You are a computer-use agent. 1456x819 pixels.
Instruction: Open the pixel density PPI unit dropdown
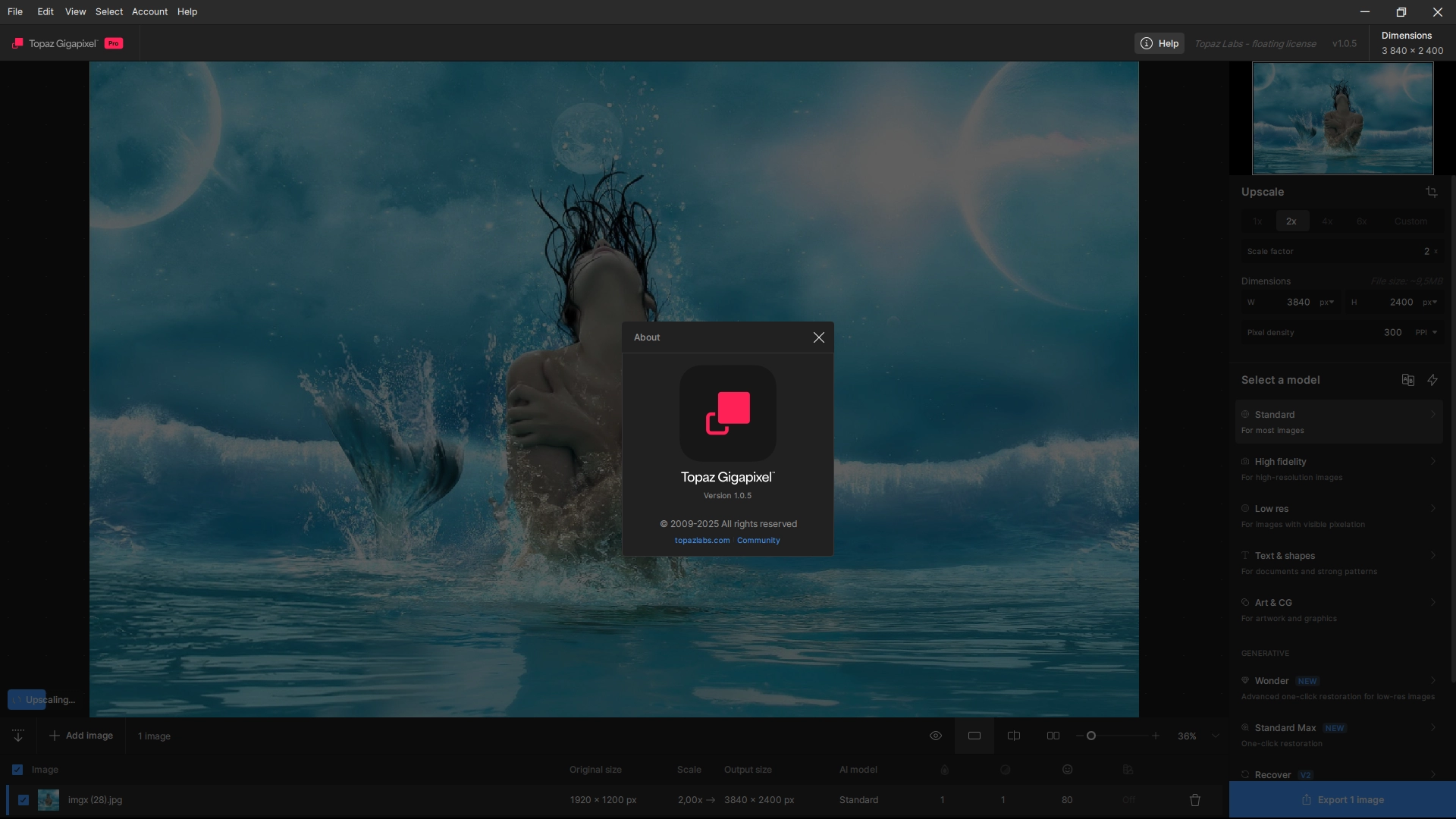[x=1426, y=332]
